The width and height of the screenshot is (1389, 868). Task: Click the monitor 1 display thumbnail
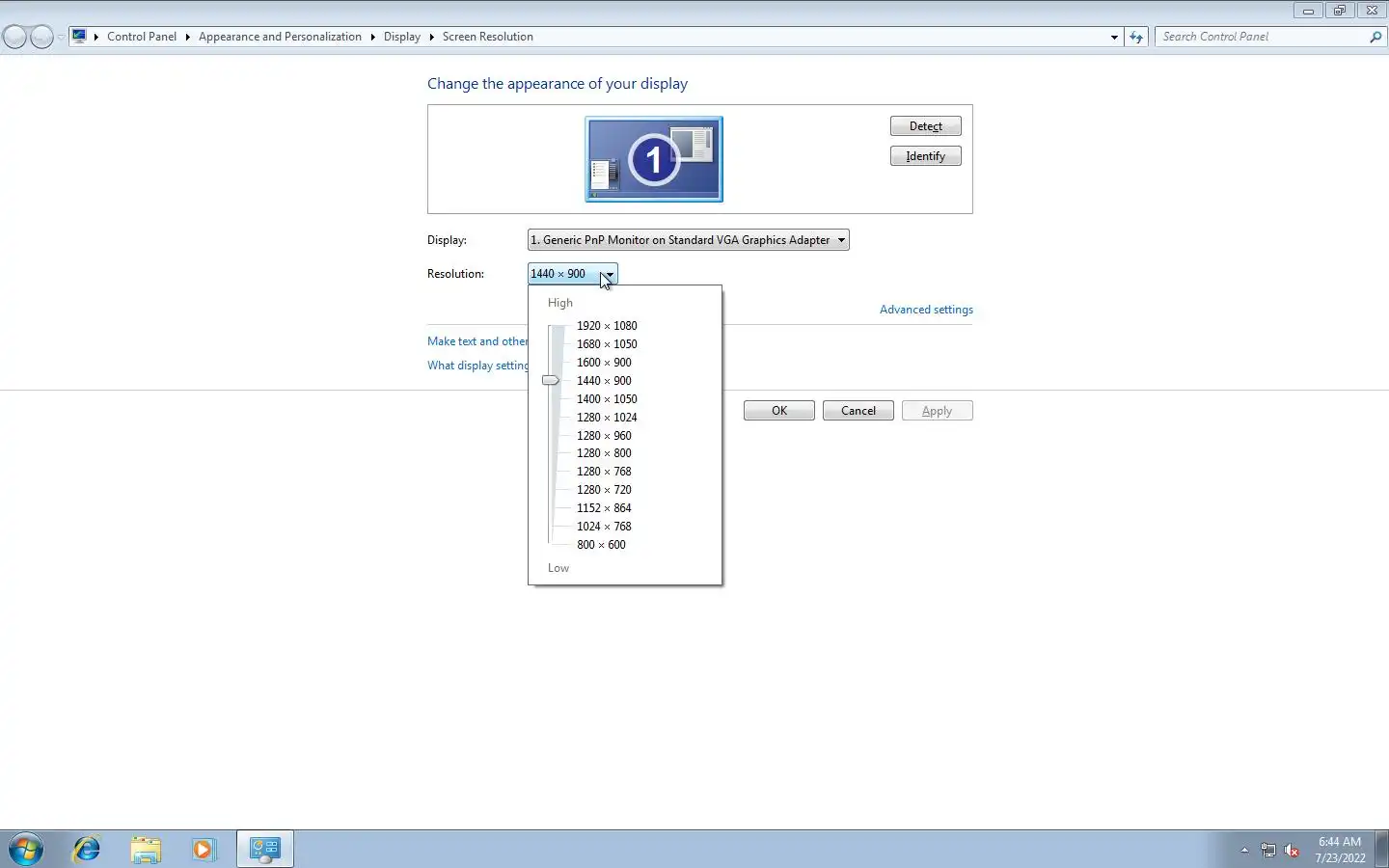[x=654, y=159]
